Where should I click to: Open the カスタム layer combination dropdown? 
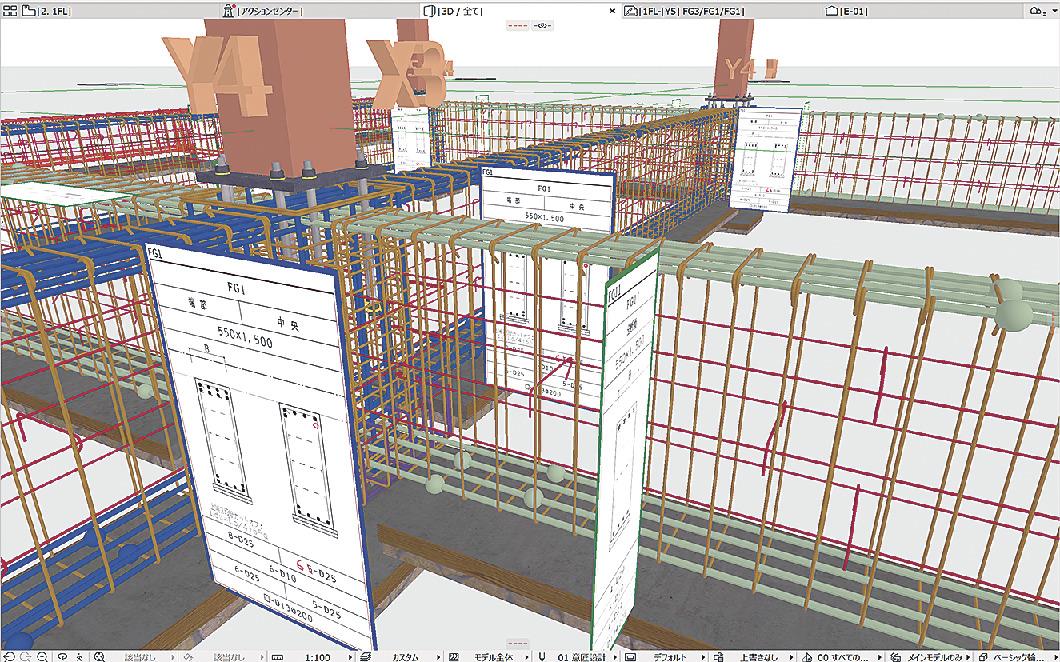(x=403, y=656)
